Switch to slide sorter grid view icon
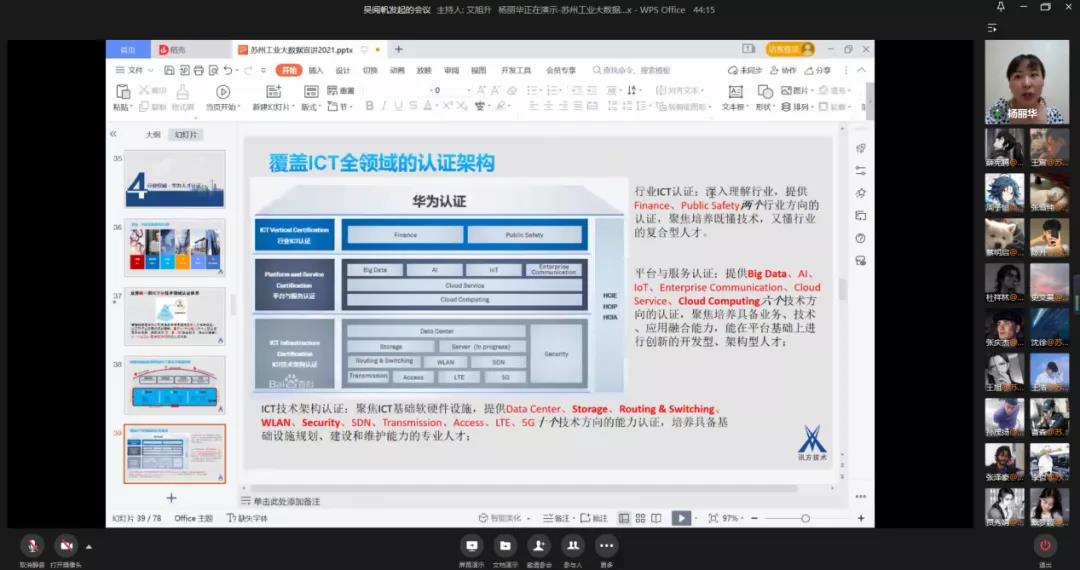Screen dimensions: 1080x570 click(640, 518)
